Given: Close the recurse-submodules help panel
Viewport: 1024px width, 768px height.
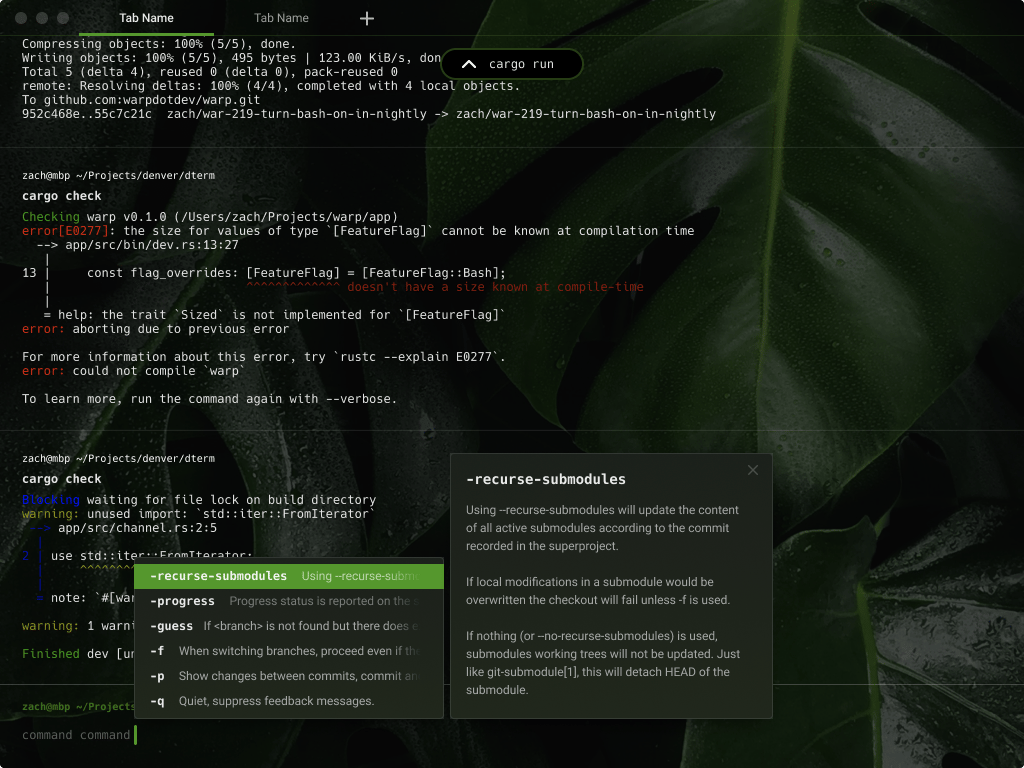Looking at the screenshot, I should click(x=753, y=470).
